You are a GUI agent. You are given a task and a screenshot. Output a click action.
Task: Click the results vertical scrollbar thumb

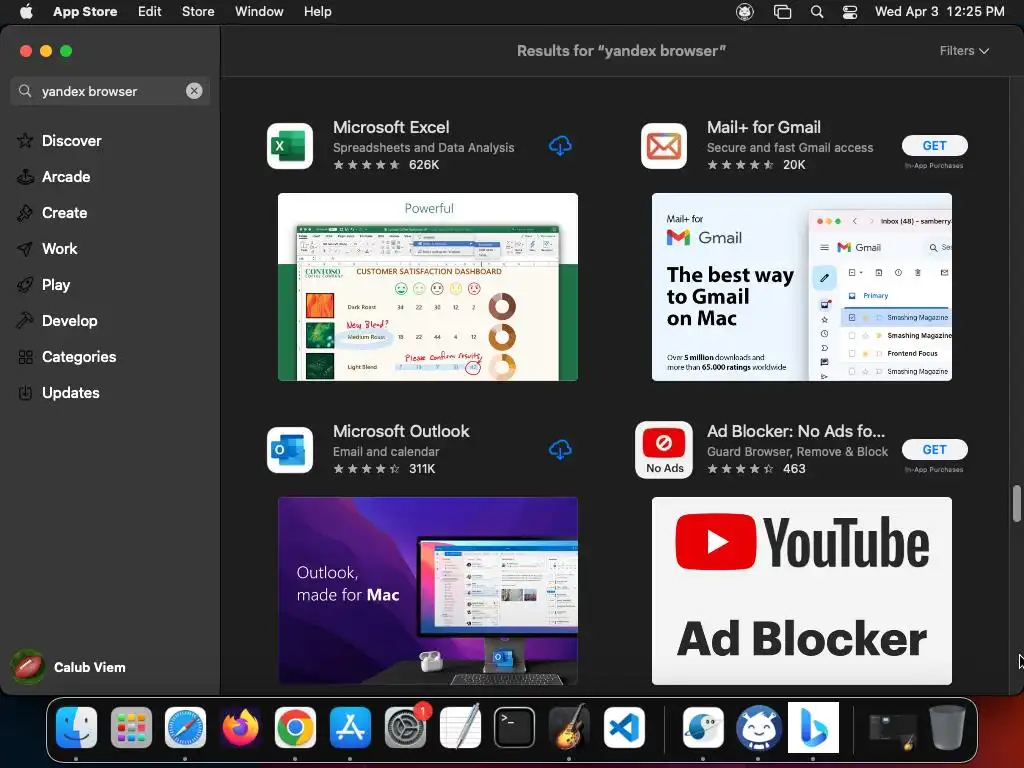coord(1016,504)
